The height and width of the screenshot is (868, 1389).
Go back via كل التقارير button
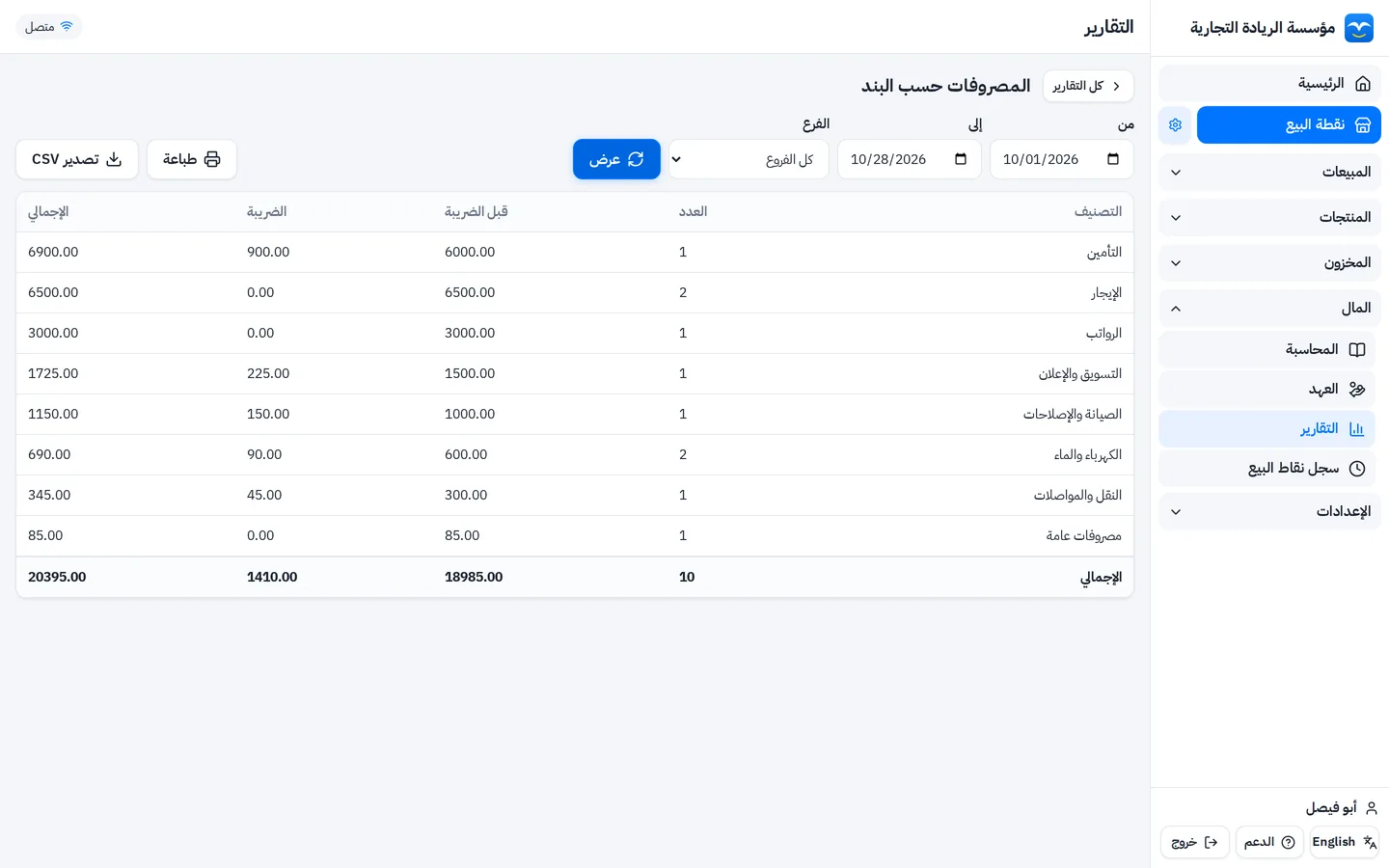1088,86
